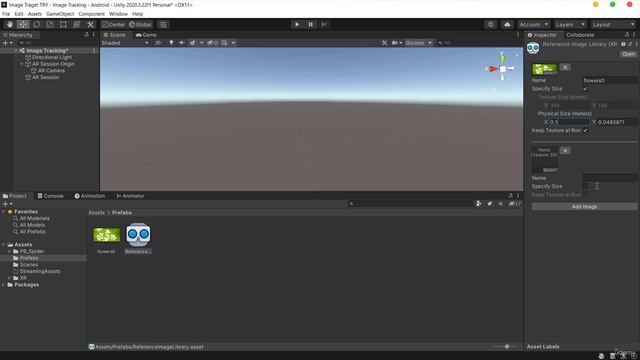
Task: Expand the PB_Spider folder
Action: [x=9, y=251]
